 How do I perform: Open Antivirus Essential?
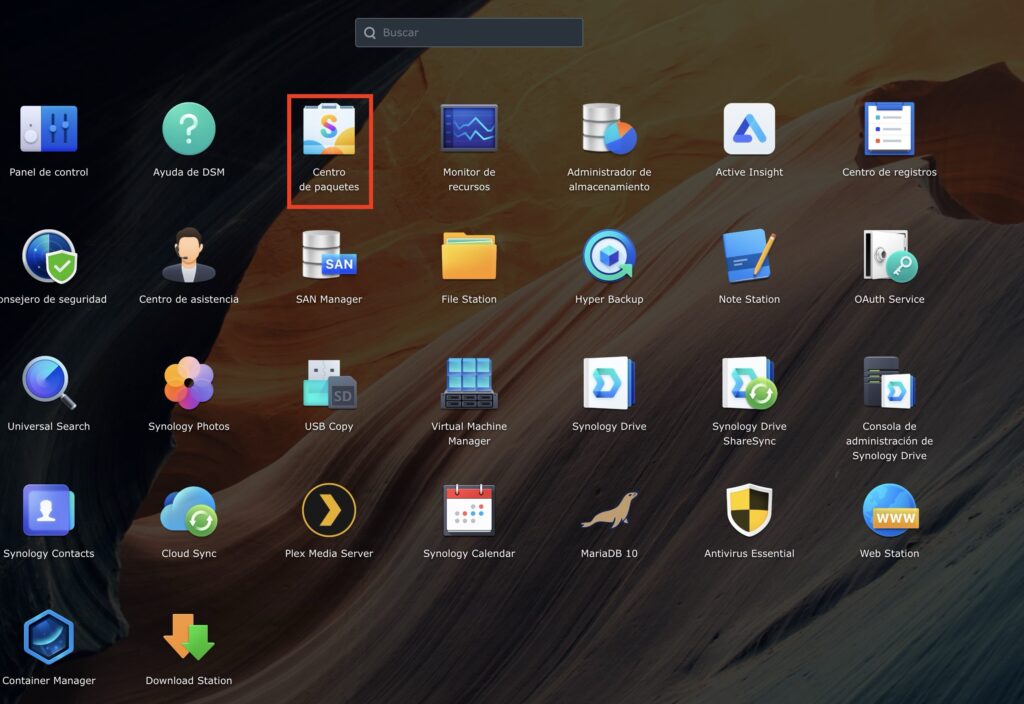[x=749, y=510]
